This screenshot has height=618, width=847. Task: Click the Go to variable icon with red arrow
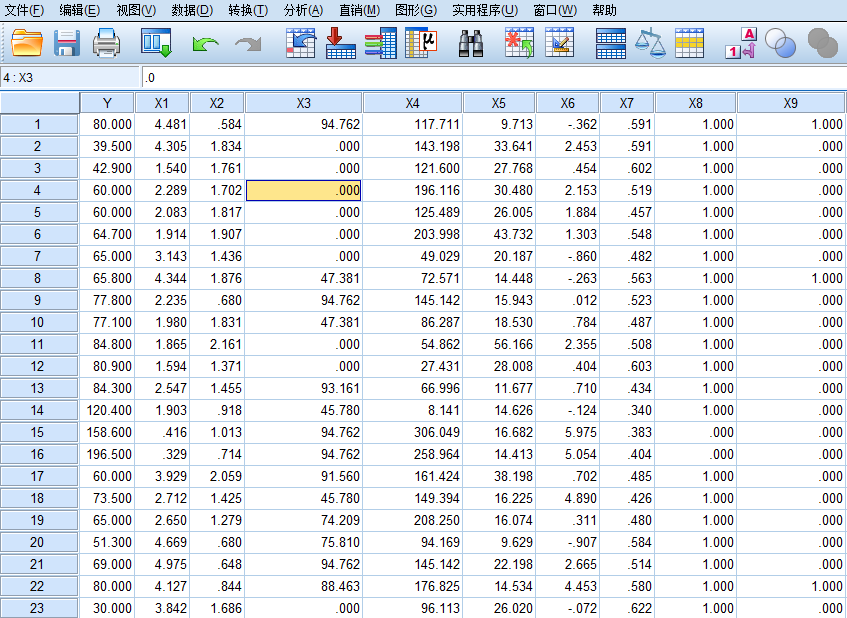point(341,43)
